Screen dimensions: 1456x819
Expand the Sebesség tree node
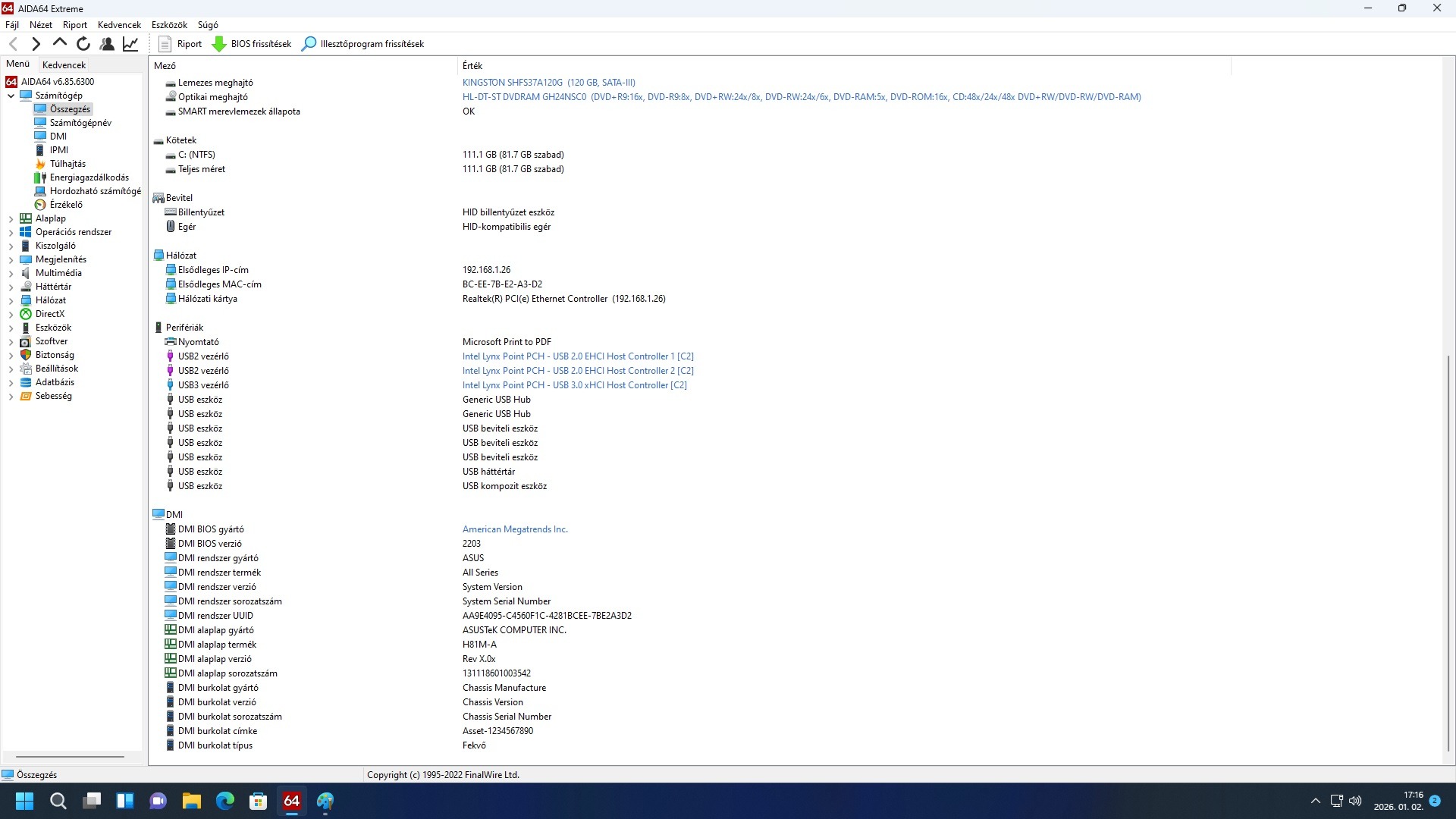click(x=11, y=396)
